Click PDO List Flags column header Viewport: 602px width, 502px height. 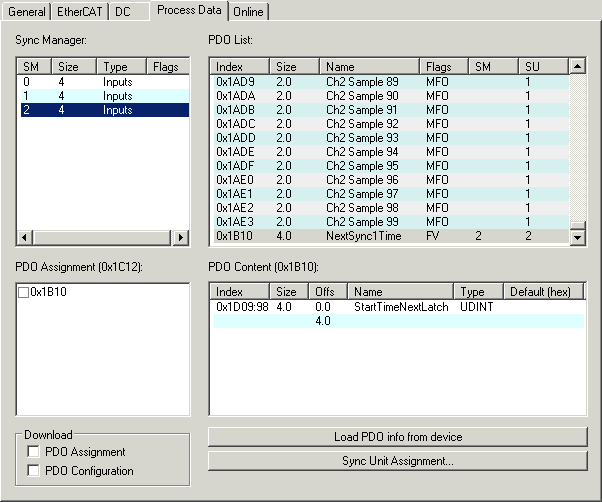[x=443, y=66]
